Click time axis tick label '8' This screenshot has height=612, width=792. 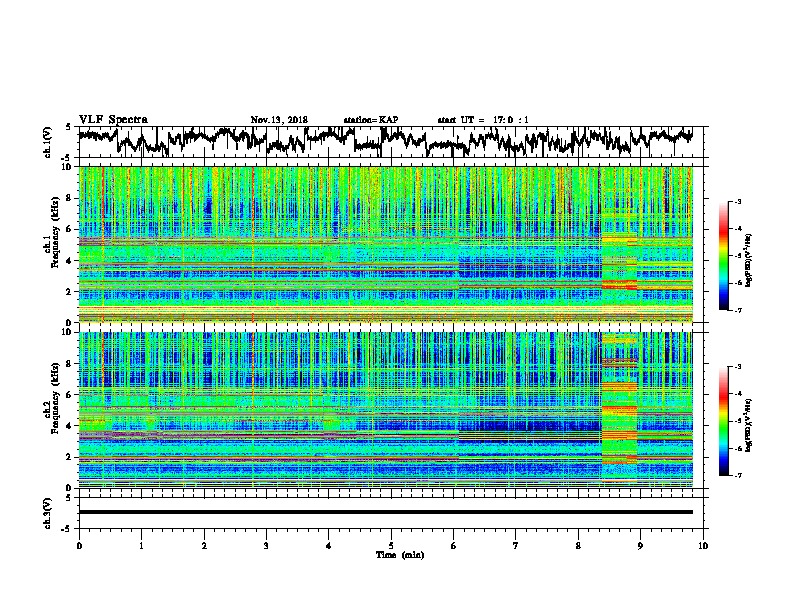pyautogui.click(x=578, y=546)
